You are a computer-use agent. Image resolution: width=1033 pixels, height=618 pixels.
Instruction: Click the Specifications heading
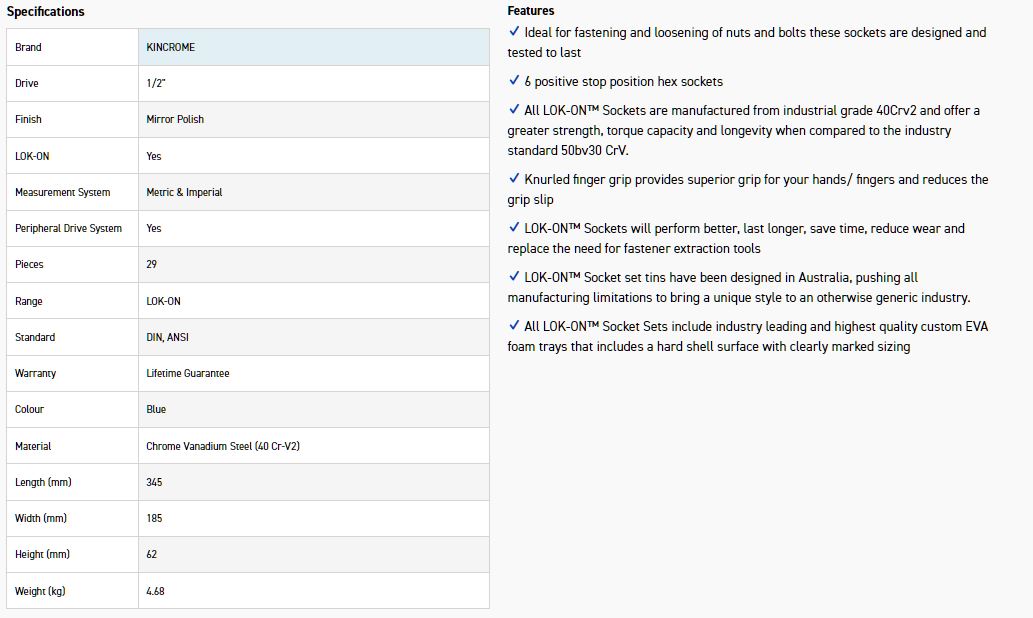click(46, 12)
